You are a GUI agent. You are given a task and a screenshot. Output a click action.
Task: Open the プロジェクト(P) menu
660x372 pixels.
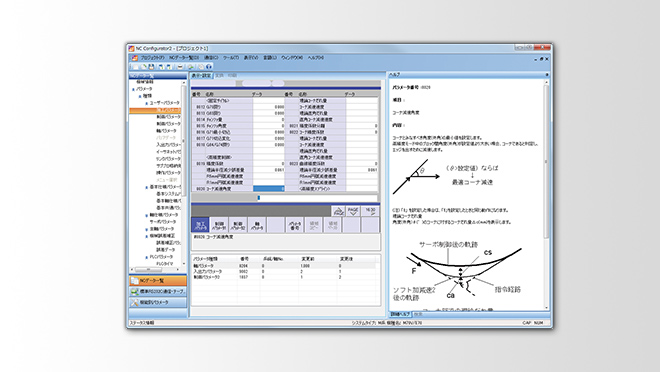click(152, 58)
